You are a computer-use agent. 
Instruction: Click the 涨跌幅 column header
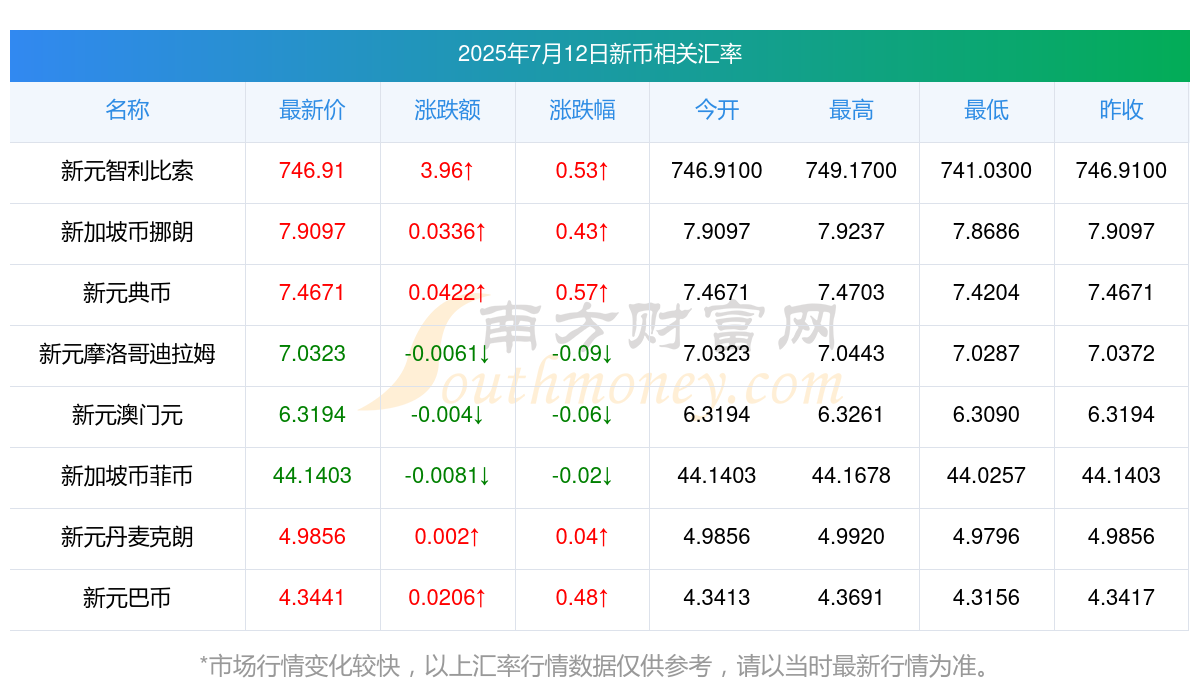point(582,110)
